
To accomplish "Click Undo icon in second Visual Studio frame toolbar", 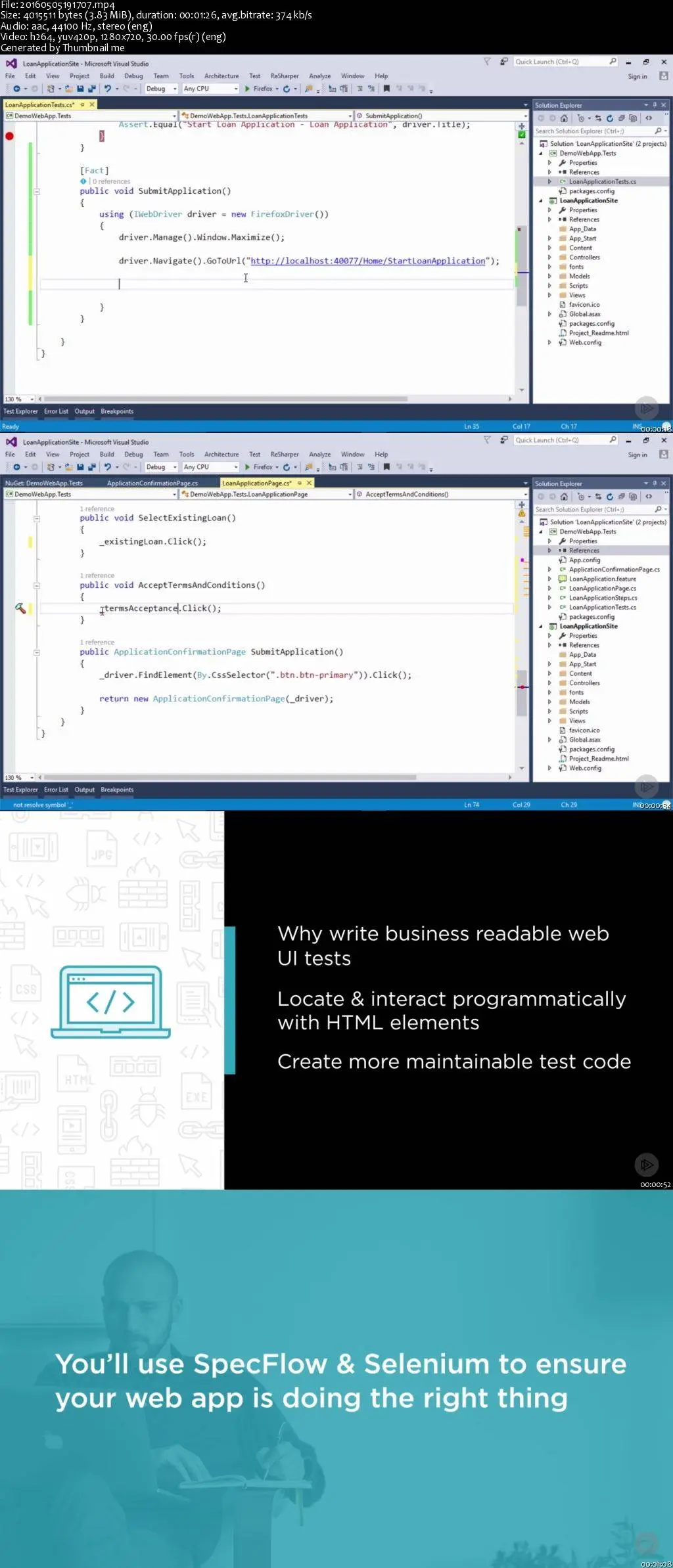I will [108, 467].
